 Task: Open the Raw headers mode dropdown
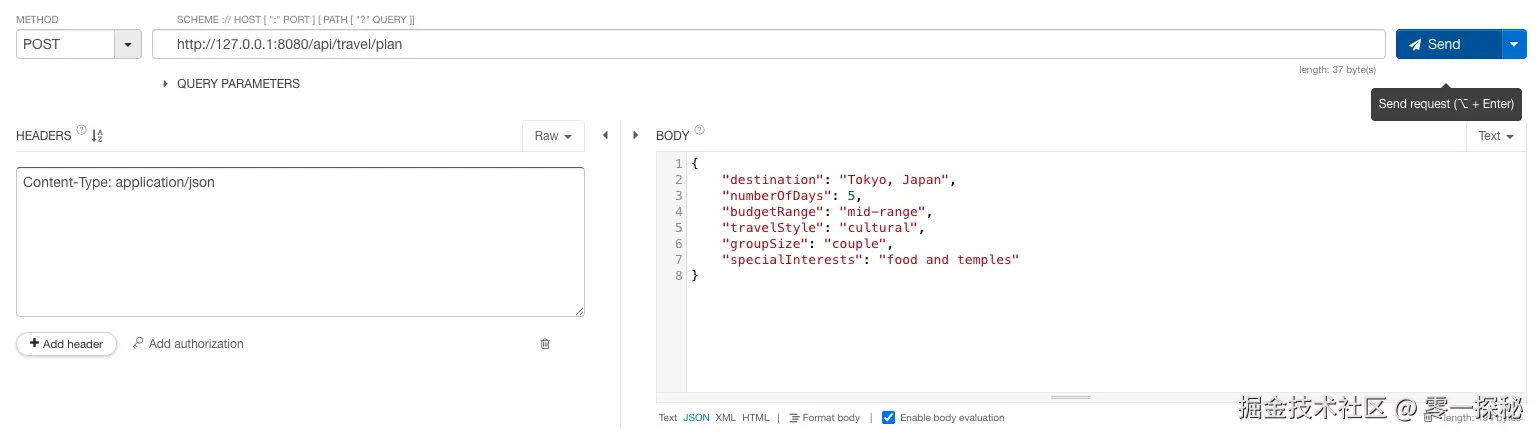(x=553, y=136)
